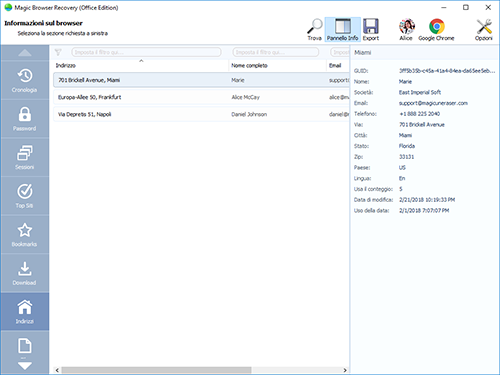The width and height of the screenshot is (500, 375).
Task: Open the Password section
Action: click(25, 119)
